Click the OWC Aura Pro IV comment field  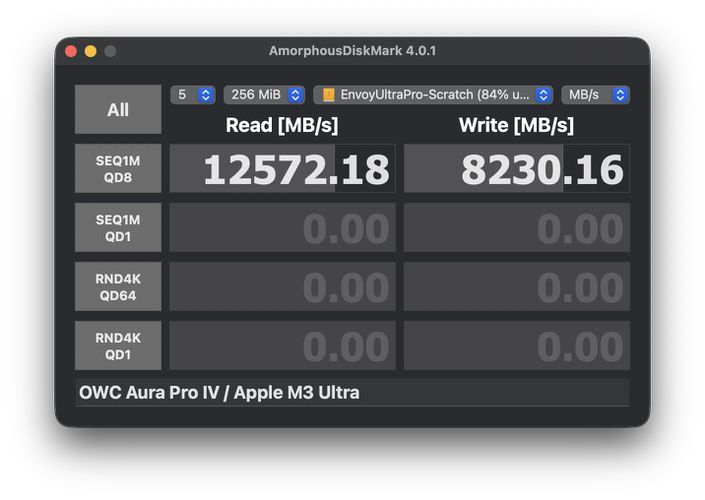(x=352, y=393)
